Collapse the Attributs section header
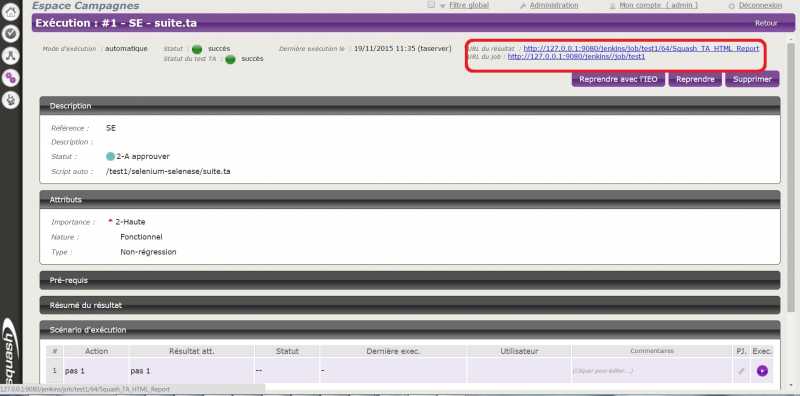 pos(410,200)
